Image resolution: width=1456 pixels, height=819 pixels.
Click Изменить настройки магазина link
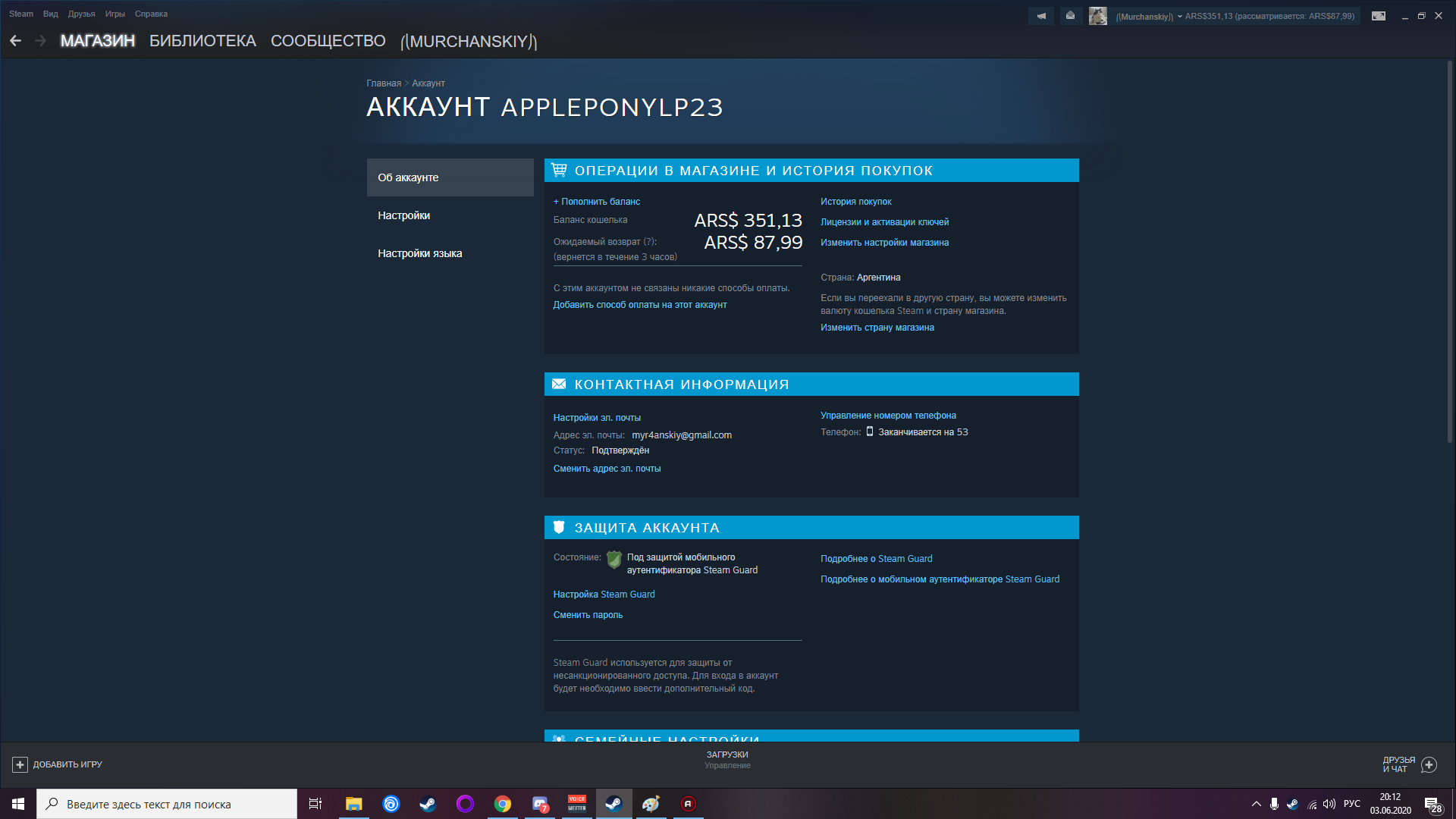coord(884,243)
